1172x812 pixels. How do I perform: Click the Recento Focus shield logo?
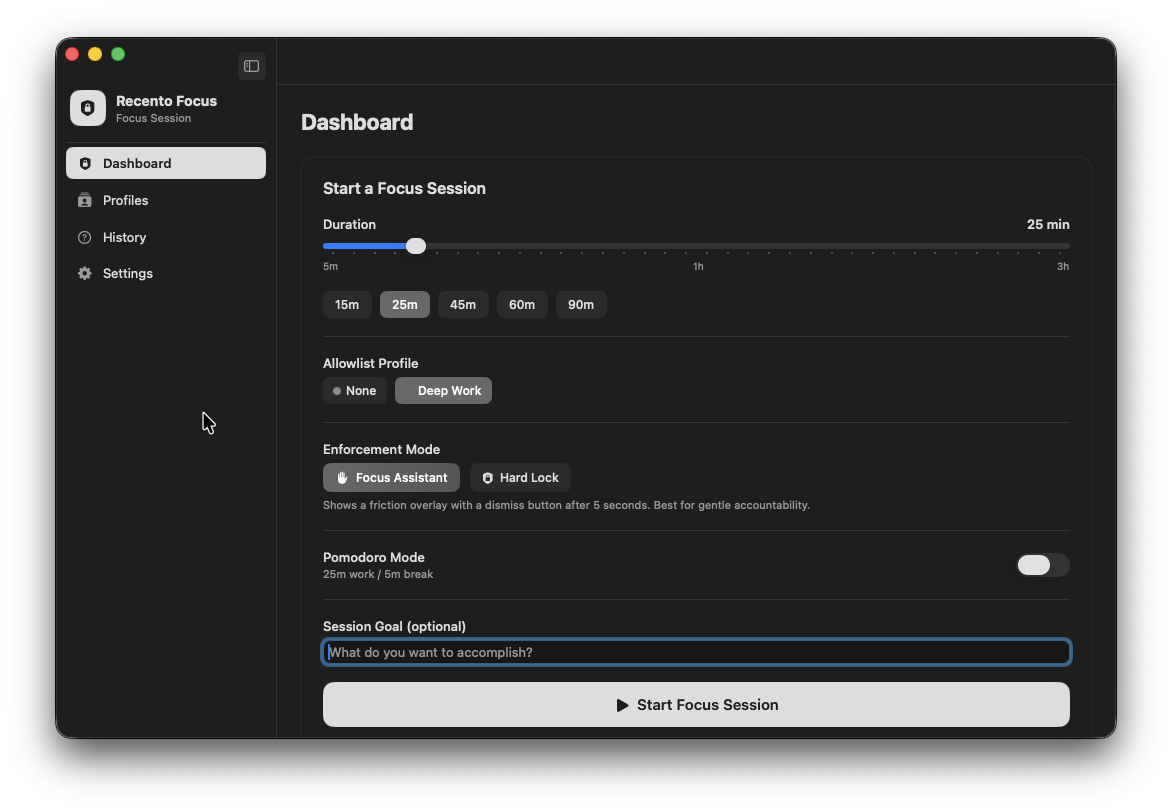click(x=88, y=108)
